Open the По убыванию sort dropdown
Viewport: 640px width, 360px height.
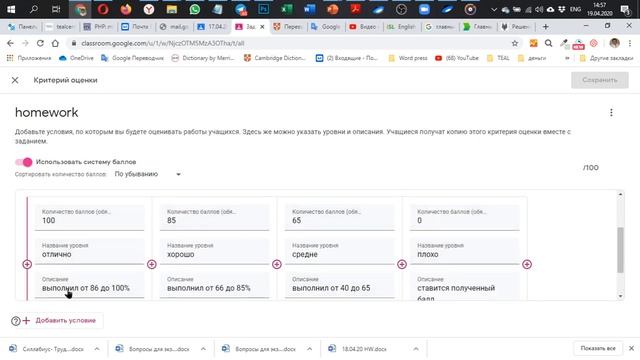[x=148, y=174]
